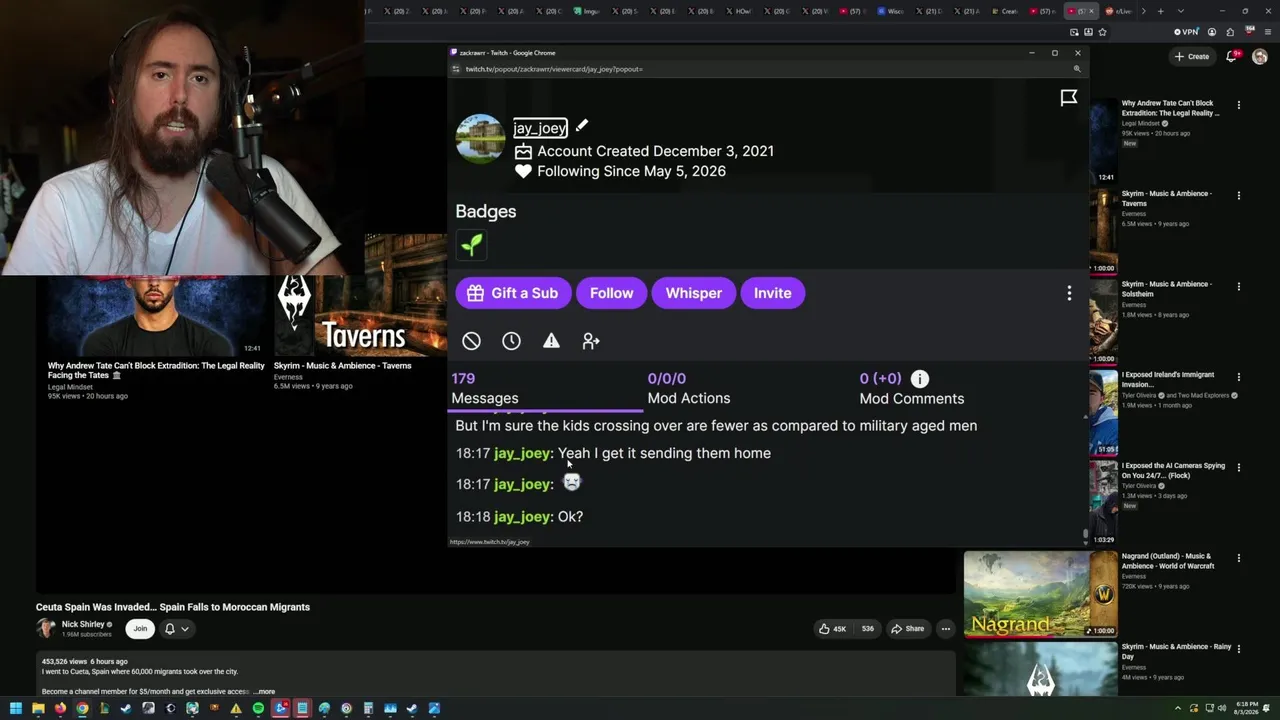This screenshot has height=720, width=1280.
Task: Click the Twitch popout address bar URL
Action: tap(554, 69)
